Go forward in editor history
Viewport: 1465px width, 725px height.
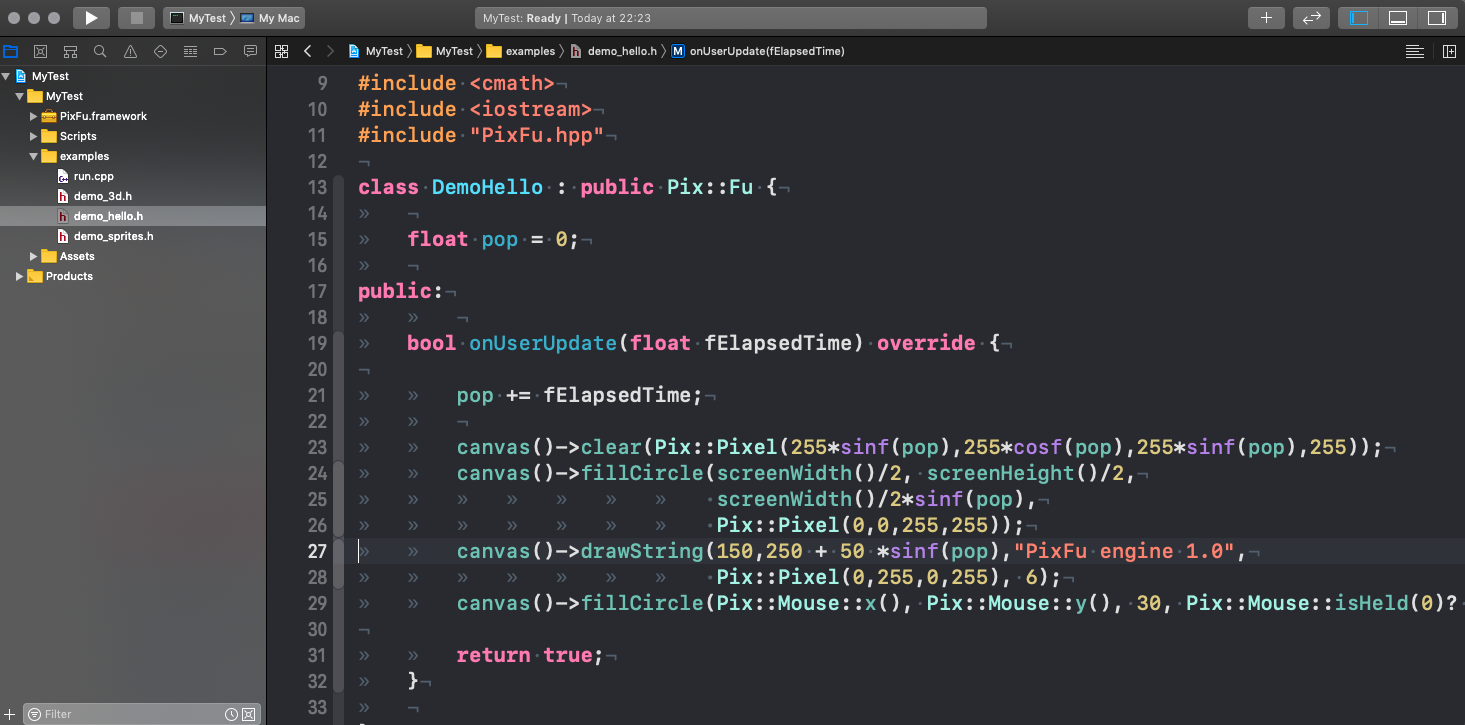pyautogui.click(x=331, y=51)
